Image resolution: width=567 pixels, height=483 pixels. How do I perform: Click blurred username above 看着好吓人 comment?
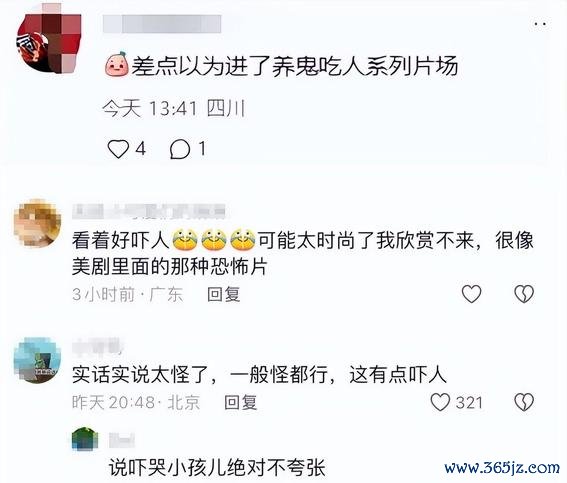click(x=149, y=211)
